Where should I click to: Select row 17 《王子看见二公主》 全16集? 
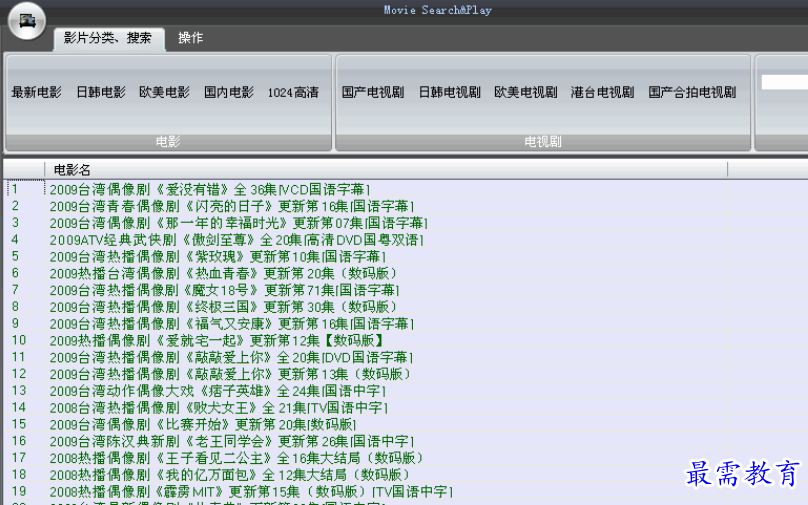tap(237, 458)
